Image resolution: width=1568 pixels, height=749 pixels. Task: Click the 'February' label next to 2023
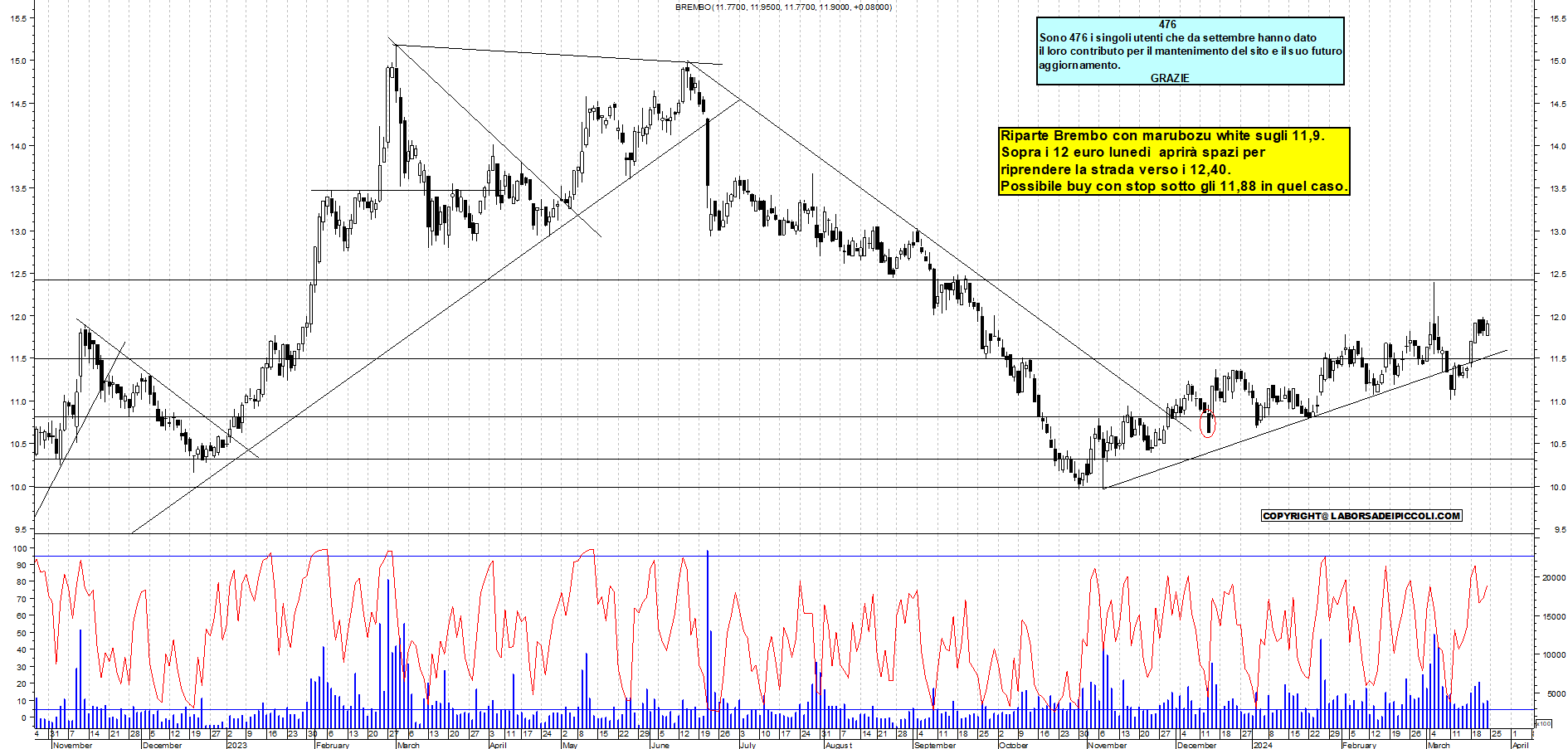tap(333, 745)
